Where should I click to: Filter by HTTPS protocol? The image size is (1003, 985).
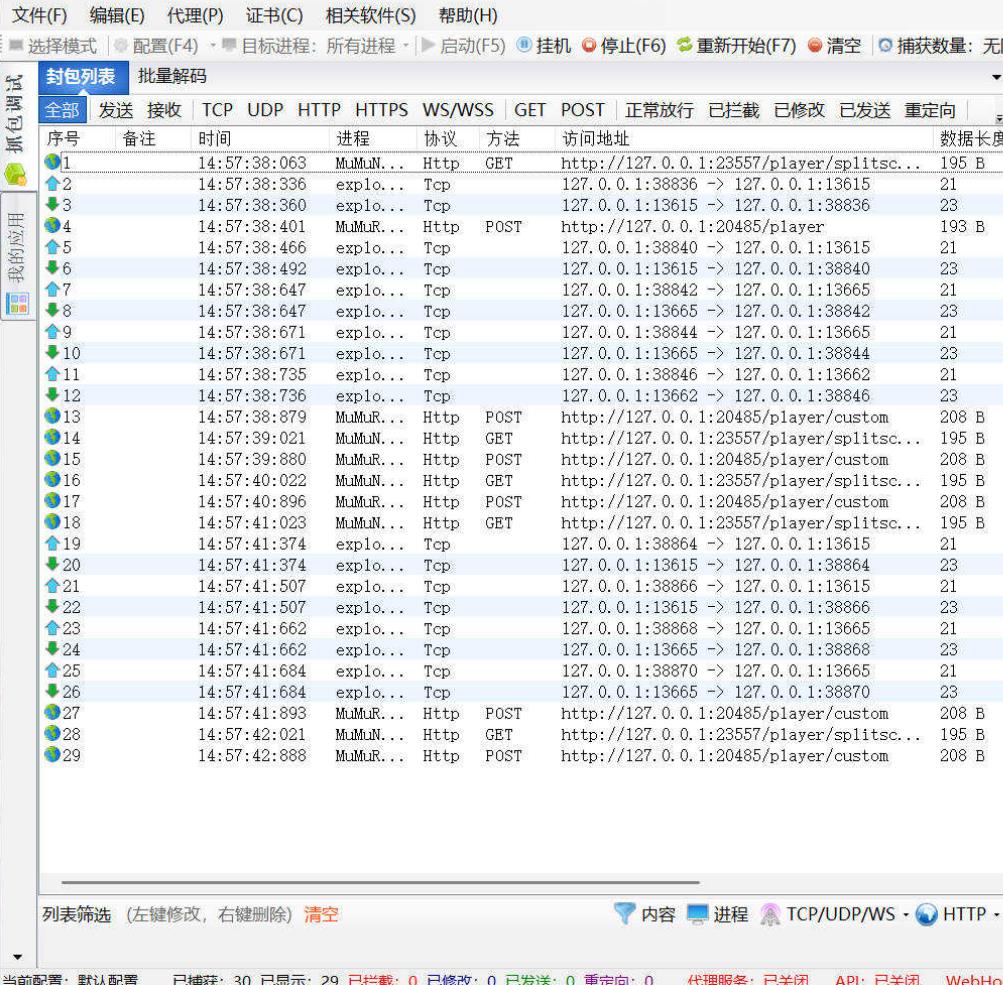click(x=381, y=110)
